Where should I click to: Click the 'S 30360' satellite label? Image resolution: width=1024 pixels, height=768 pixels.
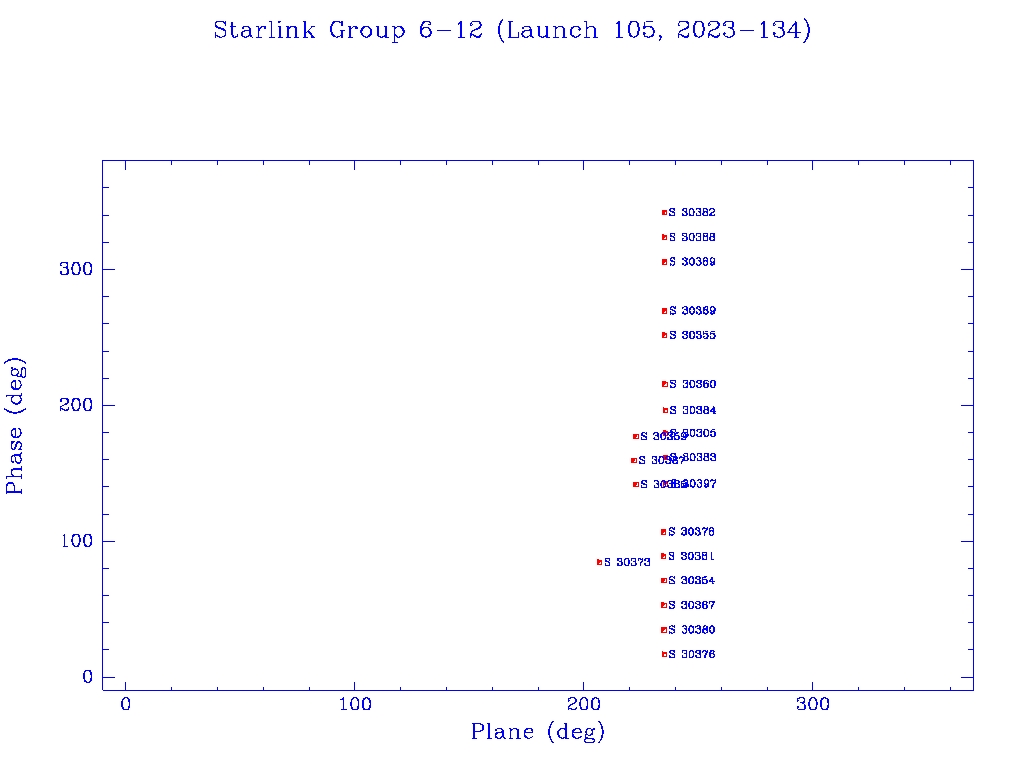[x=692, y=384]
